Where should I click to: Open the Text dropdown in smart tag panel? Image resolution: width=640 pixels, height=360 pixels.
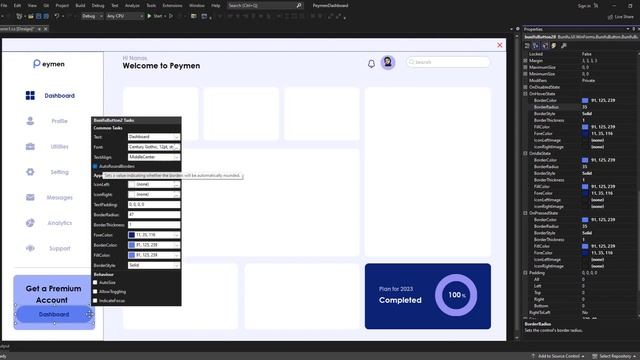click(x=176, y=137)
